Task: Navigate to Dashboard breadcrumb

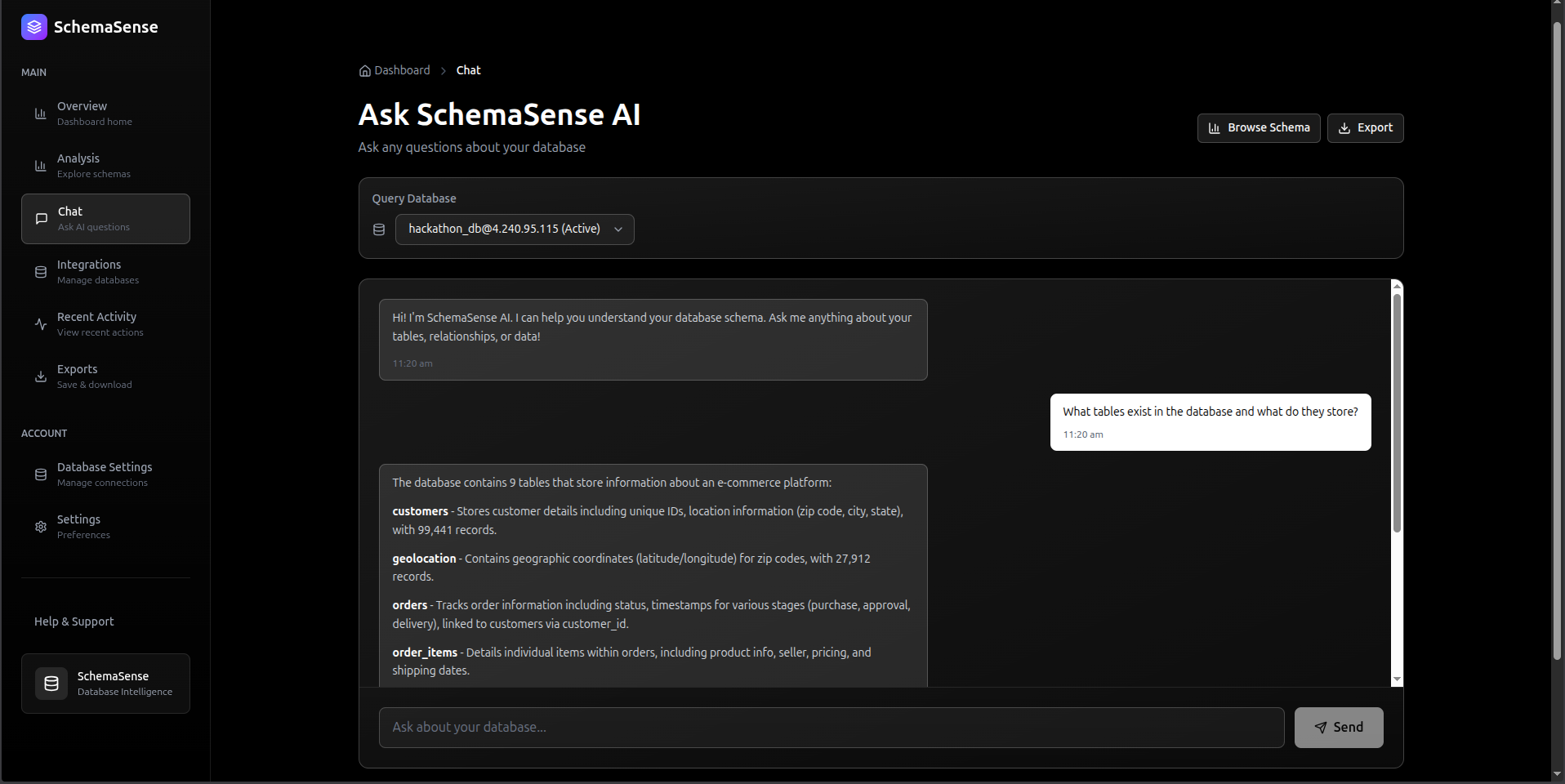Action: point(401,70)
